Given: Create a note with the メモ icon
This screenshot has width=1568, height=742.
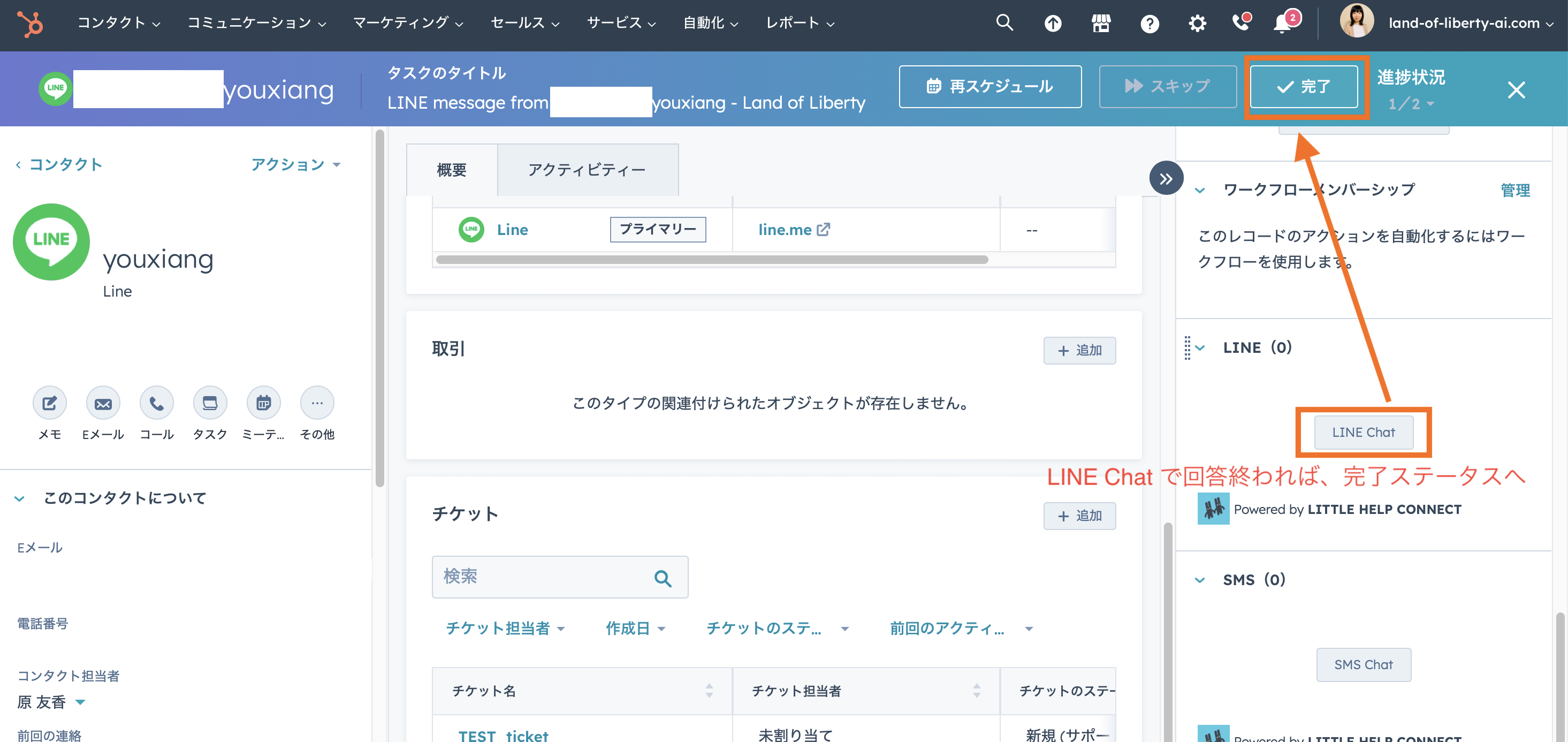Looking at the screenshot, I should (x=49, y=403).
